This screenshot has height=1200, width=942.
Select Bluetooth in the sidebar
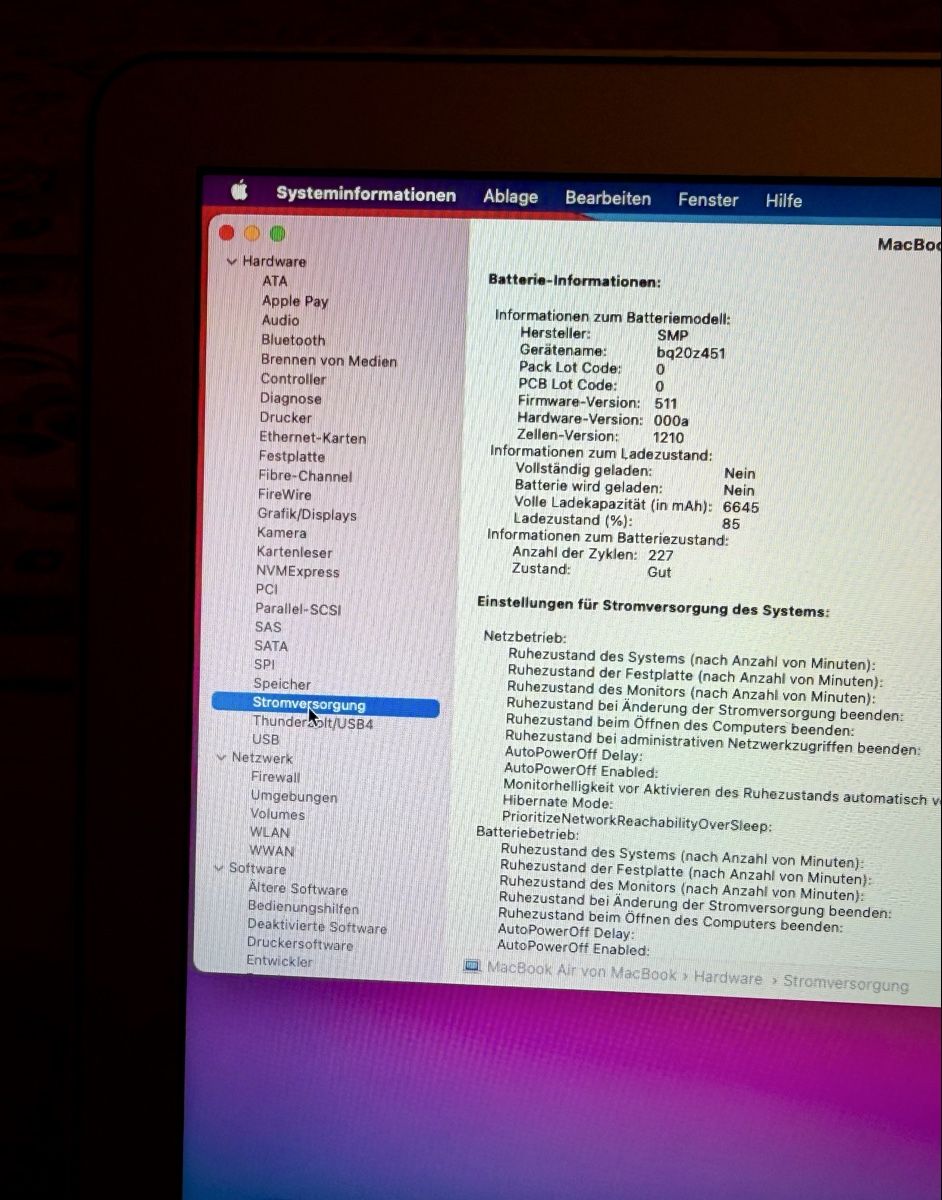[x=293, y=340]
